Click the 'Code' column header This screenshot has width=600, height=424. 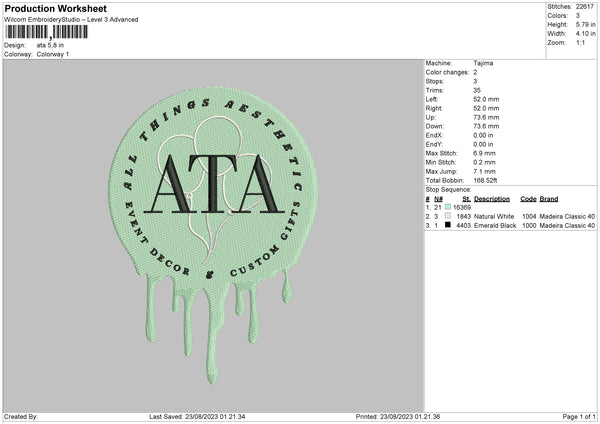coord(528,199)
